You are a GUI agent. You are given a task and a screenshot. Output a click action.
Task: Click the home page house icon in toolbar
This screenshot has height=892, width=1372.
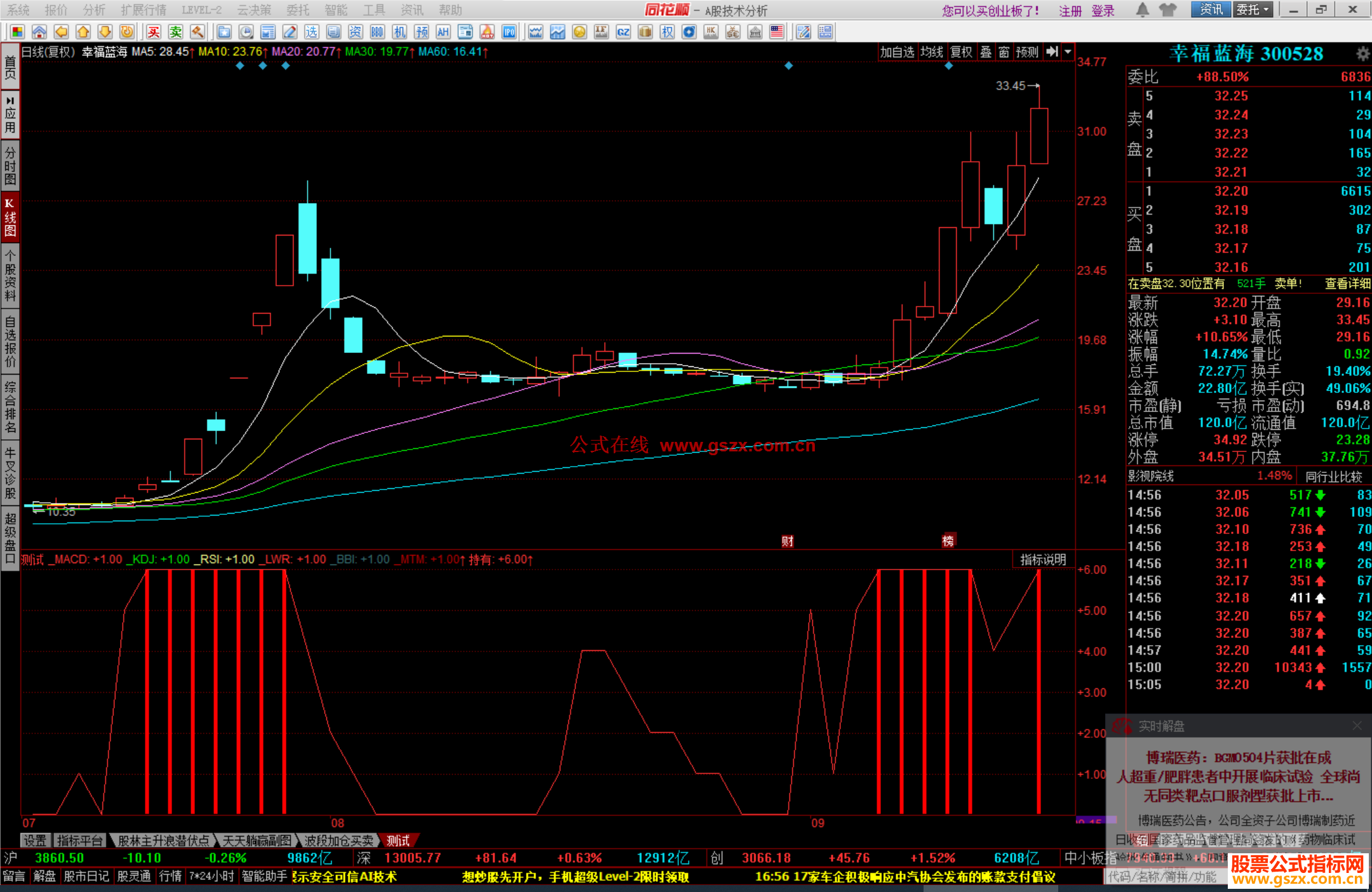(39, 32)
